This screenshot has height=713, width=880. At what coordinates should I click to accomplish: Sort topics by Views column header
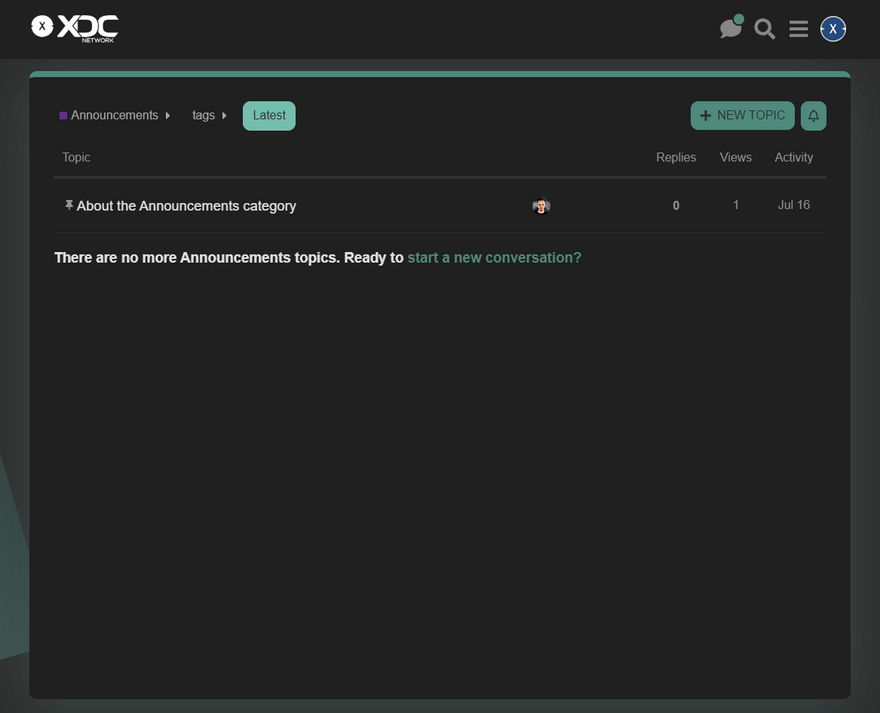[735, 158]
